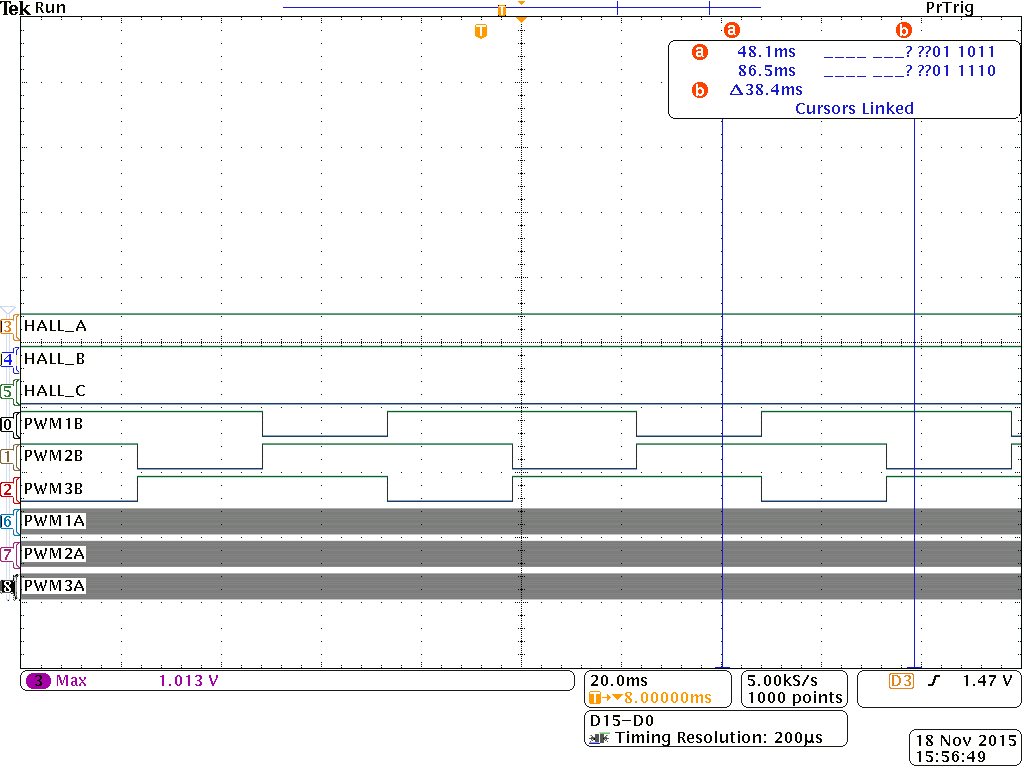Click cursor a marker at top
Screen dimensions: 1024x768
[x=731, y=29]
